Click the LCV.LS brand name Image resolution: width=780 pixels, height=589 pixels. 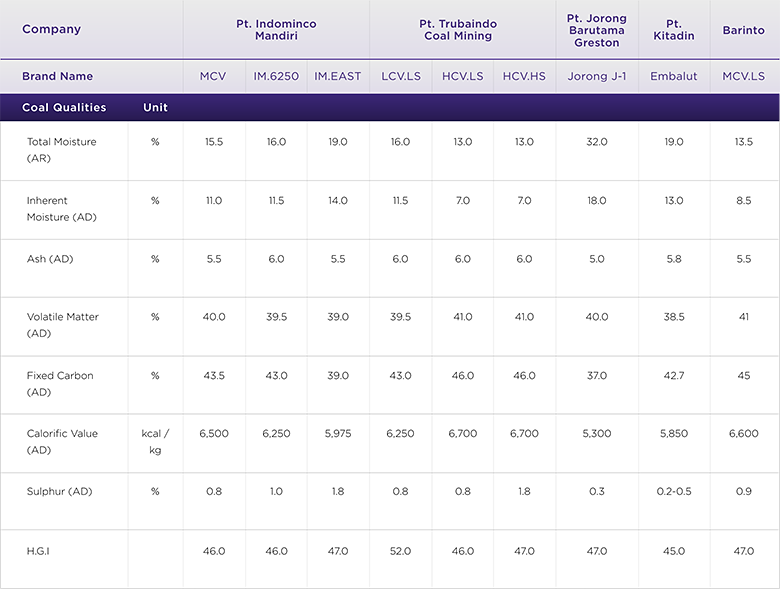point(400,76)
